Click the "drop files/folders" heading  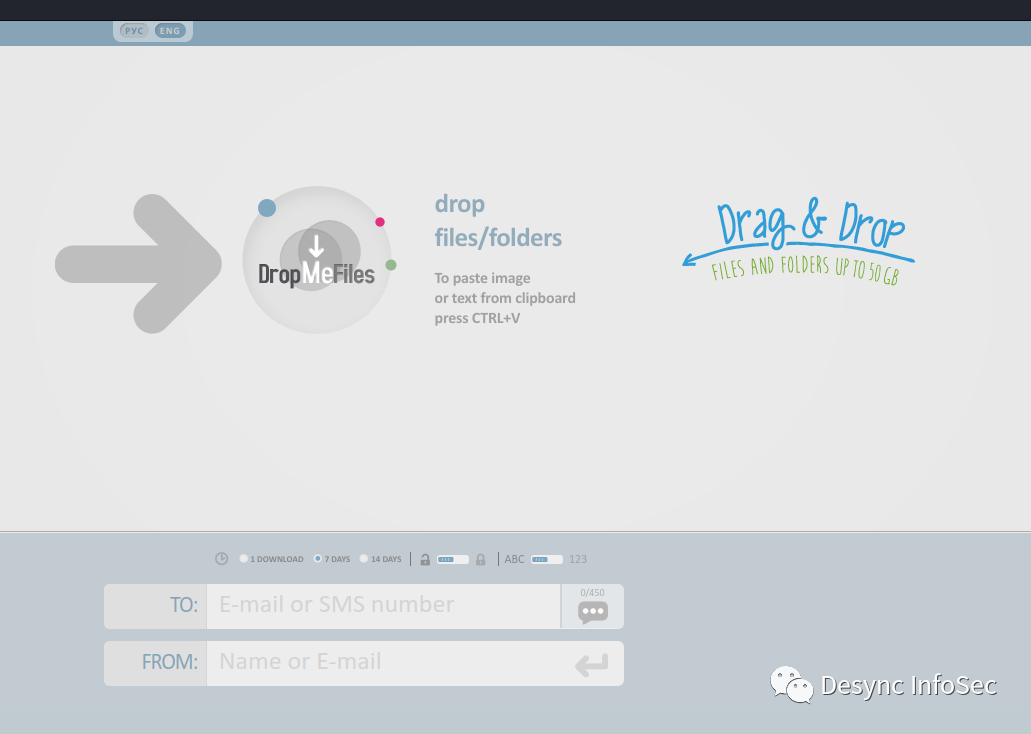(498, 221)
